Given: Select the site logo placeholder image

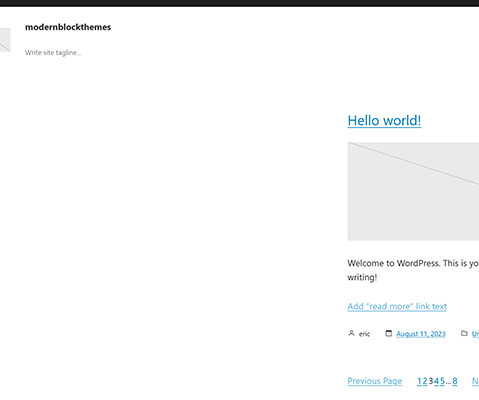Looking at the screenshot, I should 5,40.
